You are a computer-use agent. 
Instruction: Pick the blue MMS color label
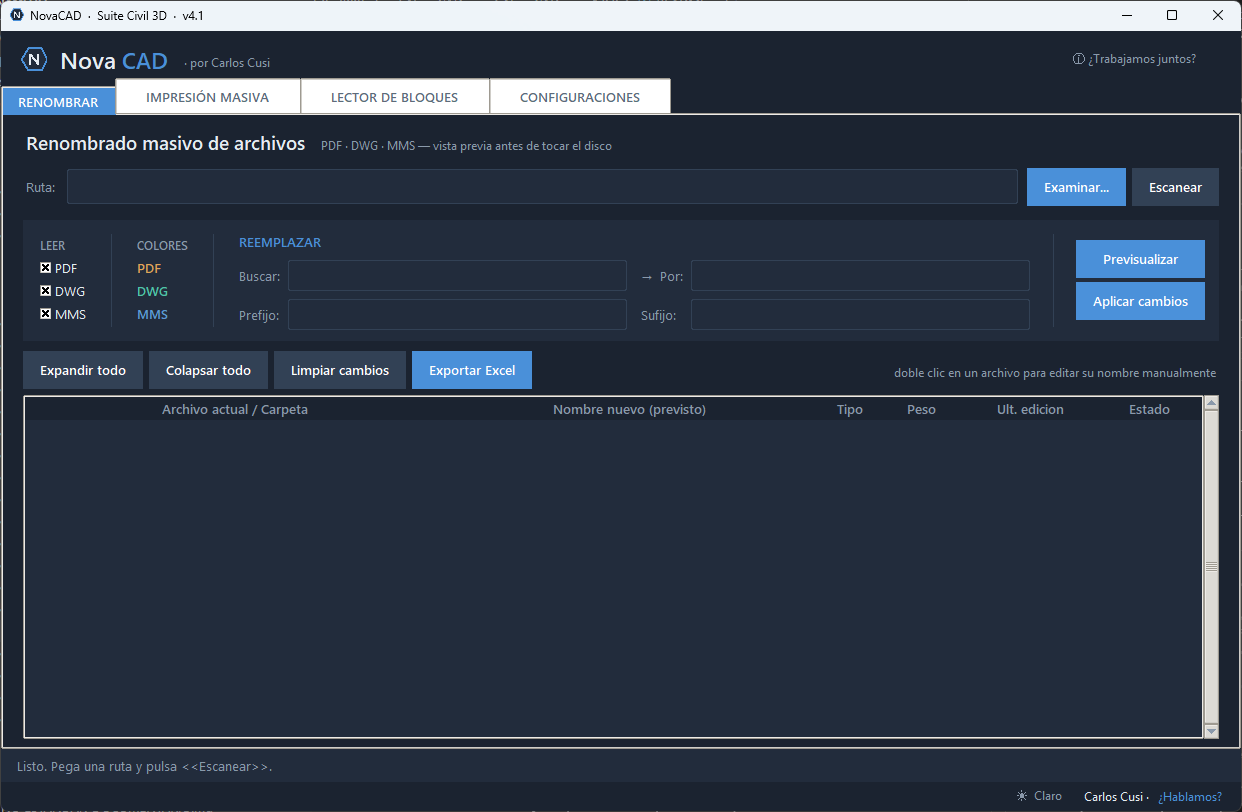(152, 314)
